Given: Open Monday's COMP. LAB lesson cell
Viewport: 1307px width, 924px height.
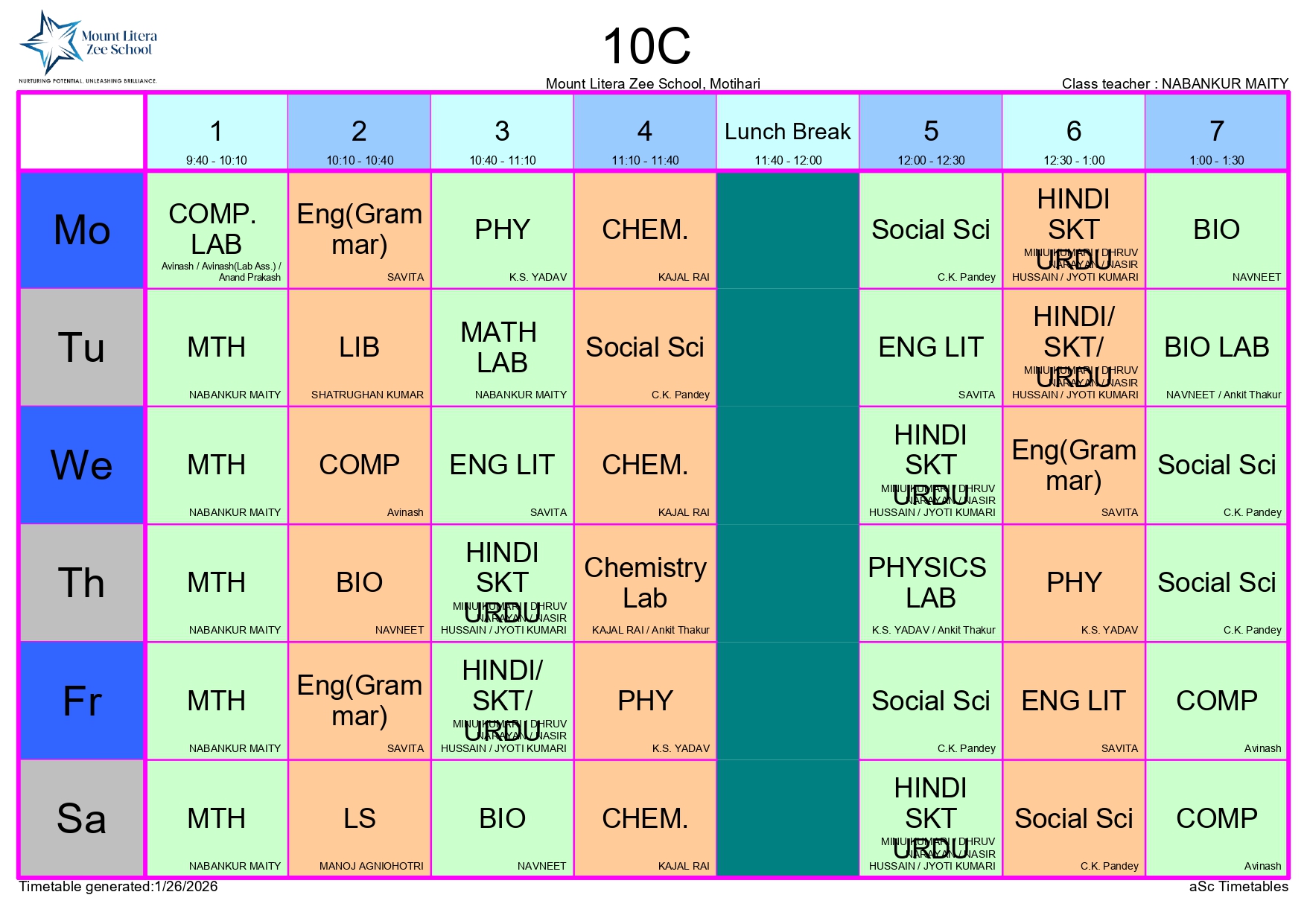Looking at the screenshot, I should (217, 230).
